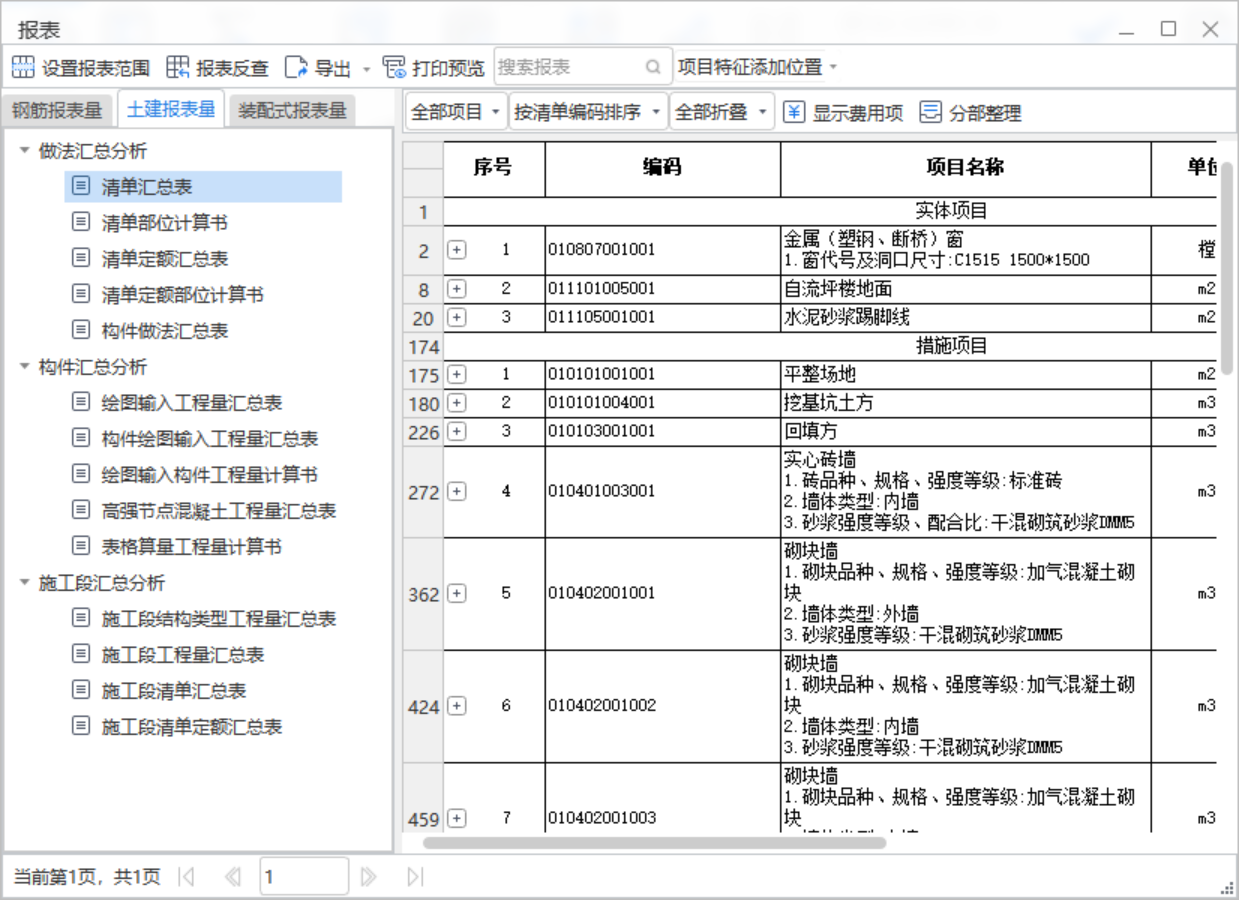Open the 按清单编码排序 dropdown
Screen dimensions: 1239x900
(x=588, y=112)
